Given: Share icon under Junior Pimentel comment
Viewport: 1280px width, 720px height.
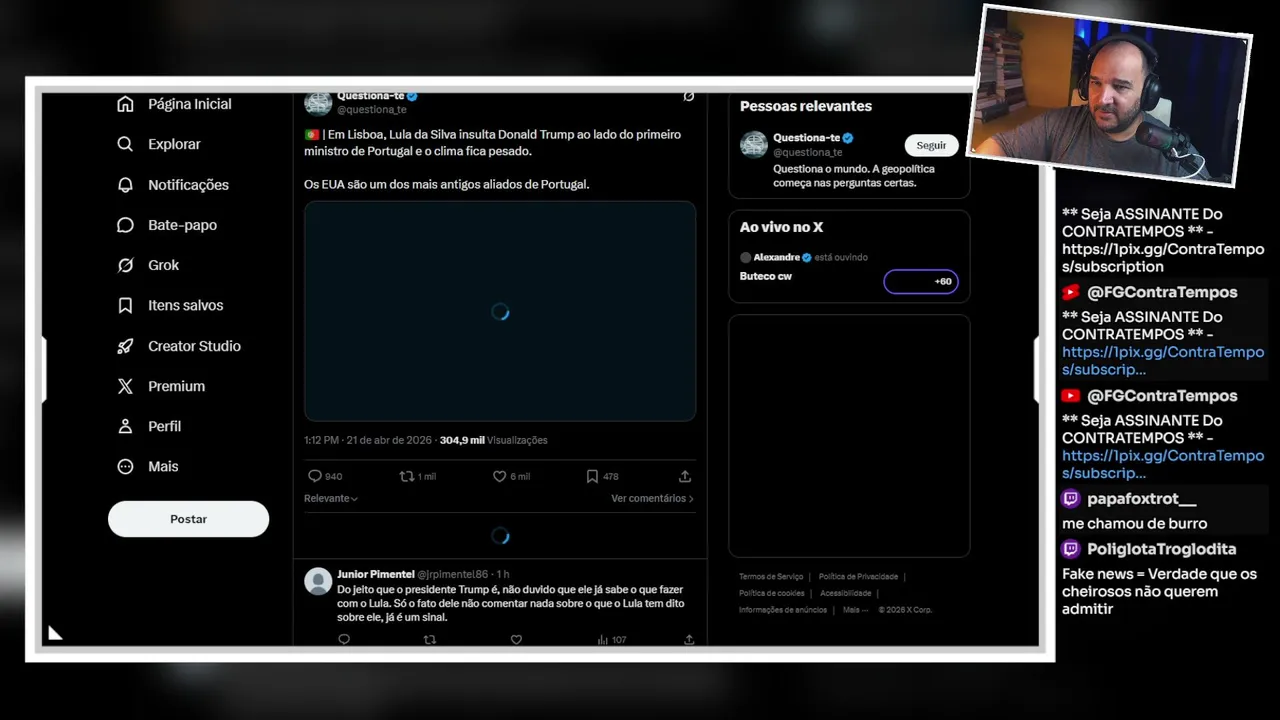Looking at the screenshot, I should click(x=689, y=639).
